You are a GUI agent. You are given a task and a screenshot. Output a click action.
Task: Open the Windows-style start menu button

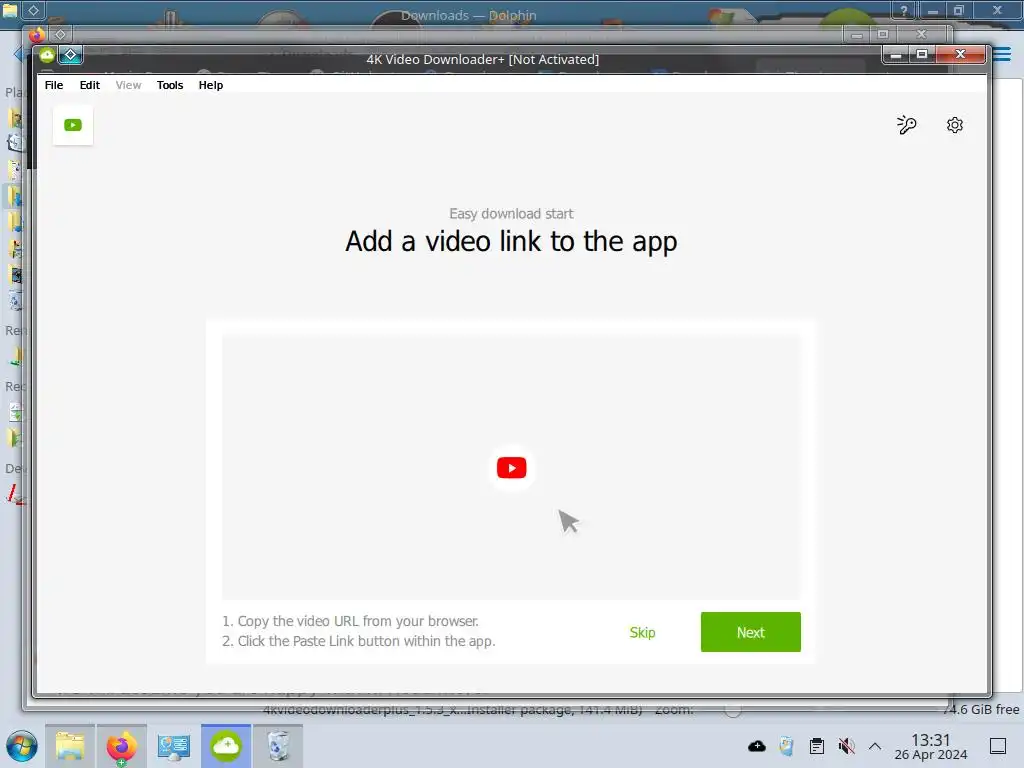tap(22, 746)
